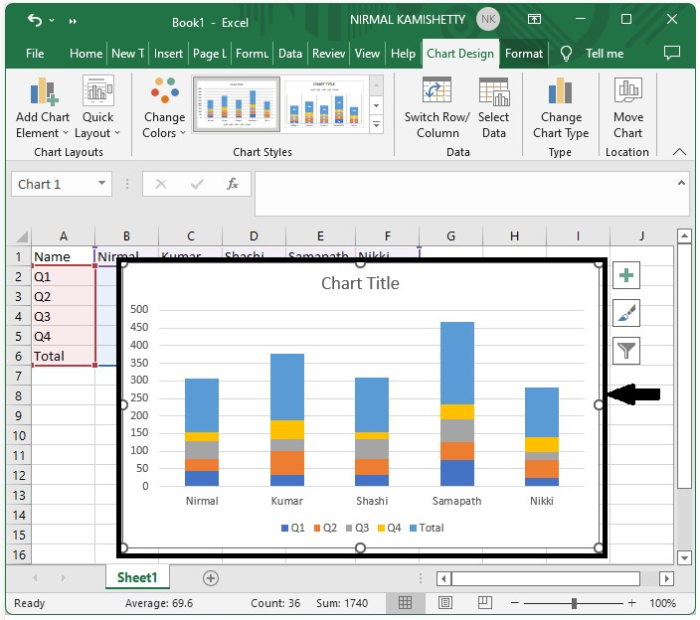Select Normal view in status bar
This screenshot has height=620, width=700.
point(405,603)
